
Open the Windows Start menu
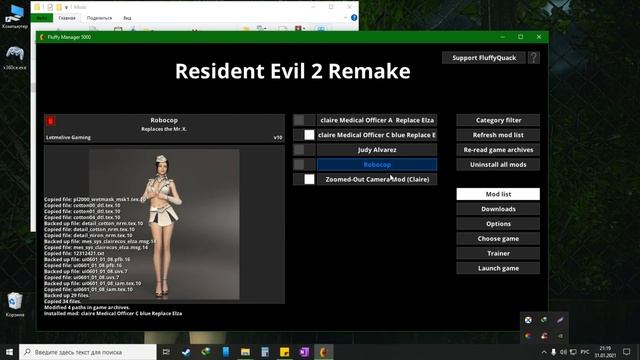click(x=9, y=352)
